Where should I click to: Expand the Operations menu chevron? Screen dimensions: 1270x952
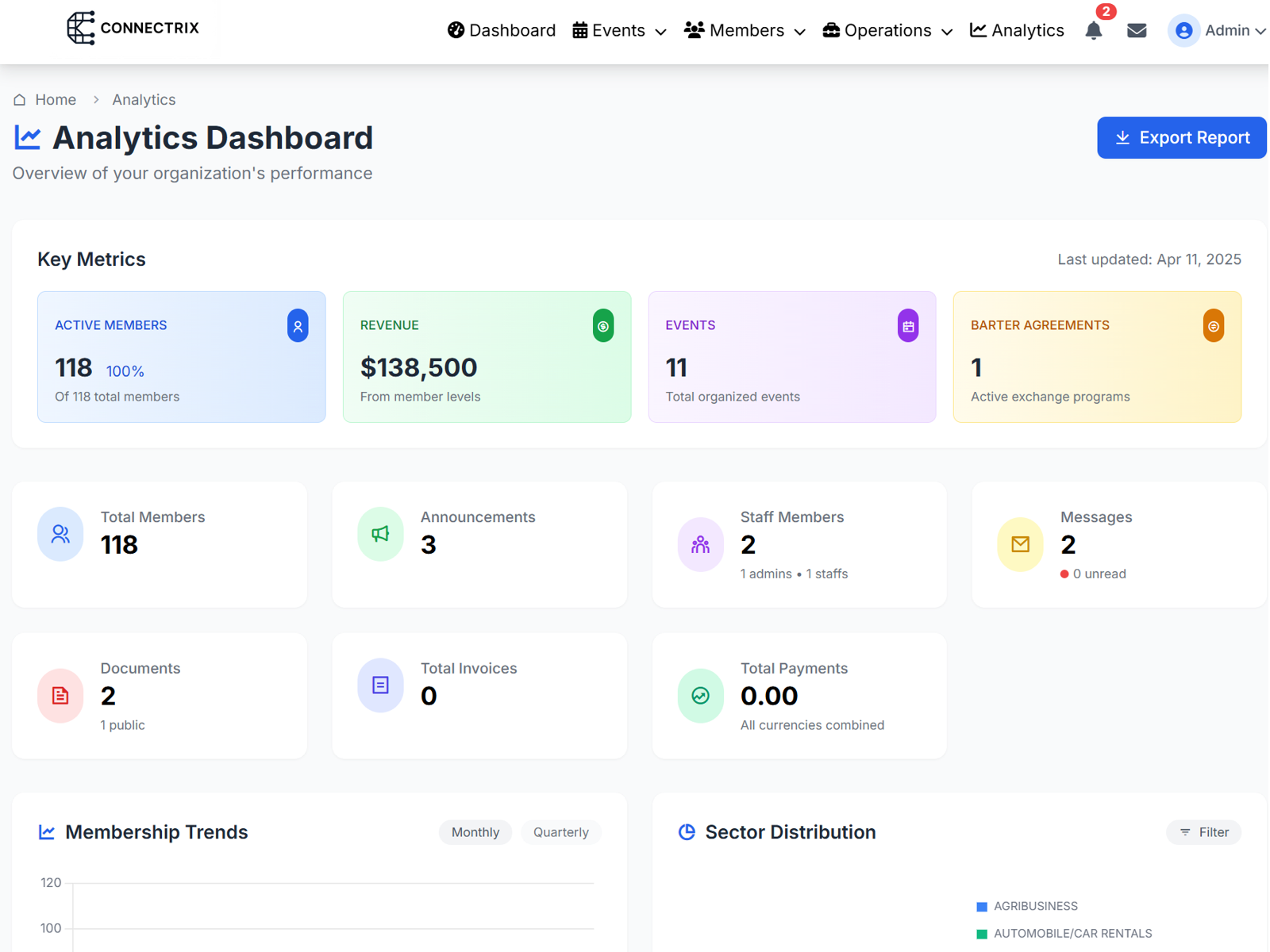(x=946, y=32)
